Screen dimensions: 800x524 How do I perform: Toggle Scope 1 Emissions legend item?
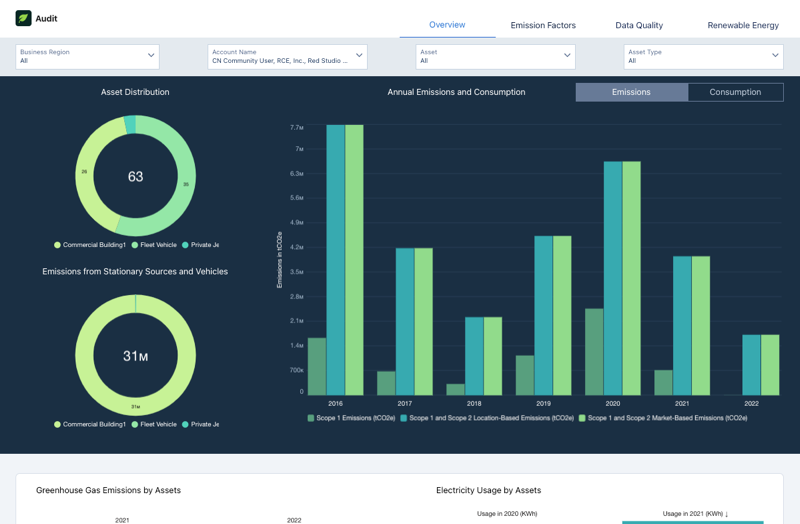coord(351,418)
